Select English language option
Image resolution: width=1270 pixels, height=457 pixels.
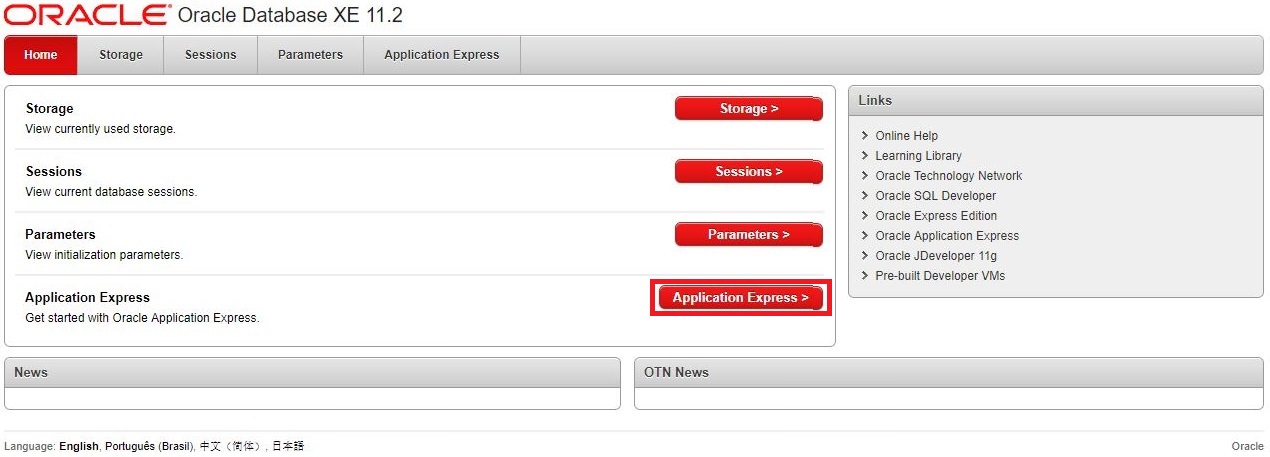[x=79, y=446]
